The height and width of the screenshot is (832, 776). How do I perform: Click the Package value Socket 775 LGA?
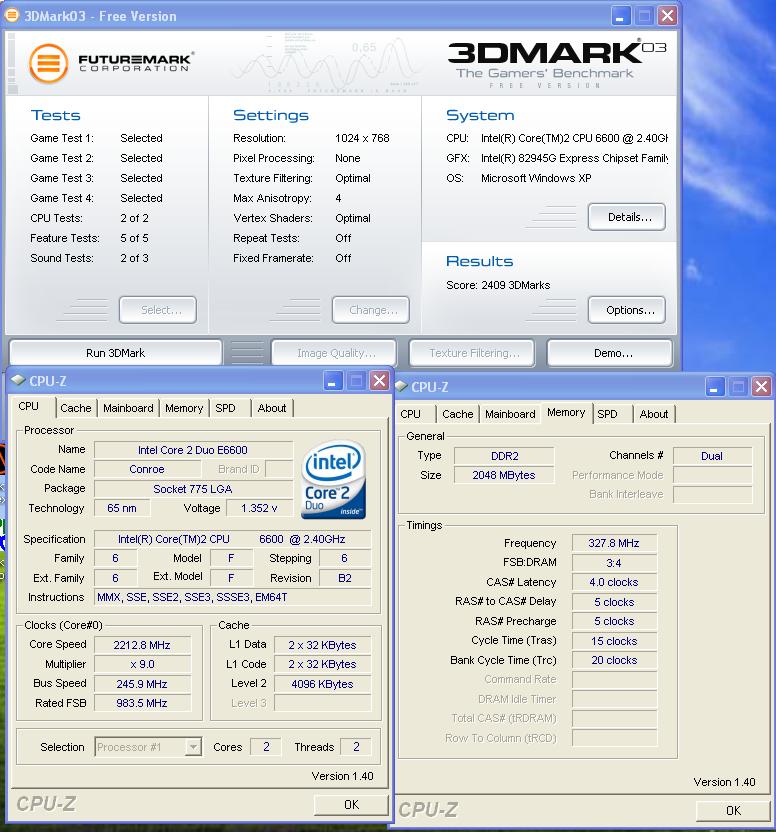pos(193,489)
